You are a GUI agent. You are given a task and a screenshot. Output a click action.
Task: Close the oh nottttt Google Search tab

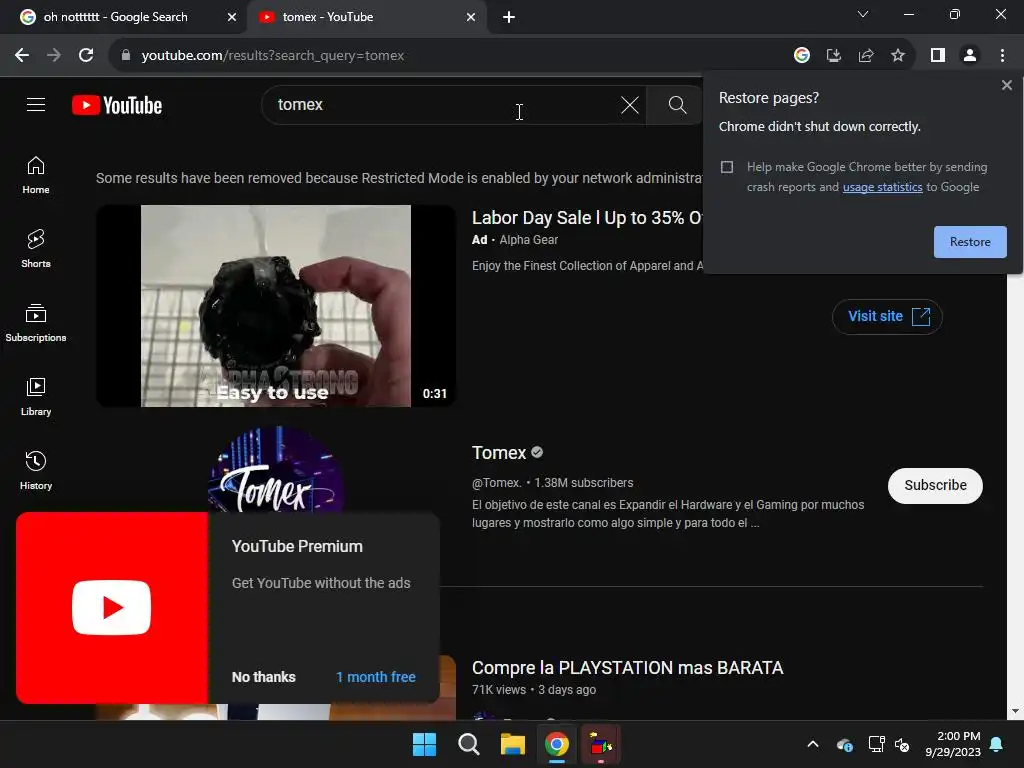click(231, 17)
